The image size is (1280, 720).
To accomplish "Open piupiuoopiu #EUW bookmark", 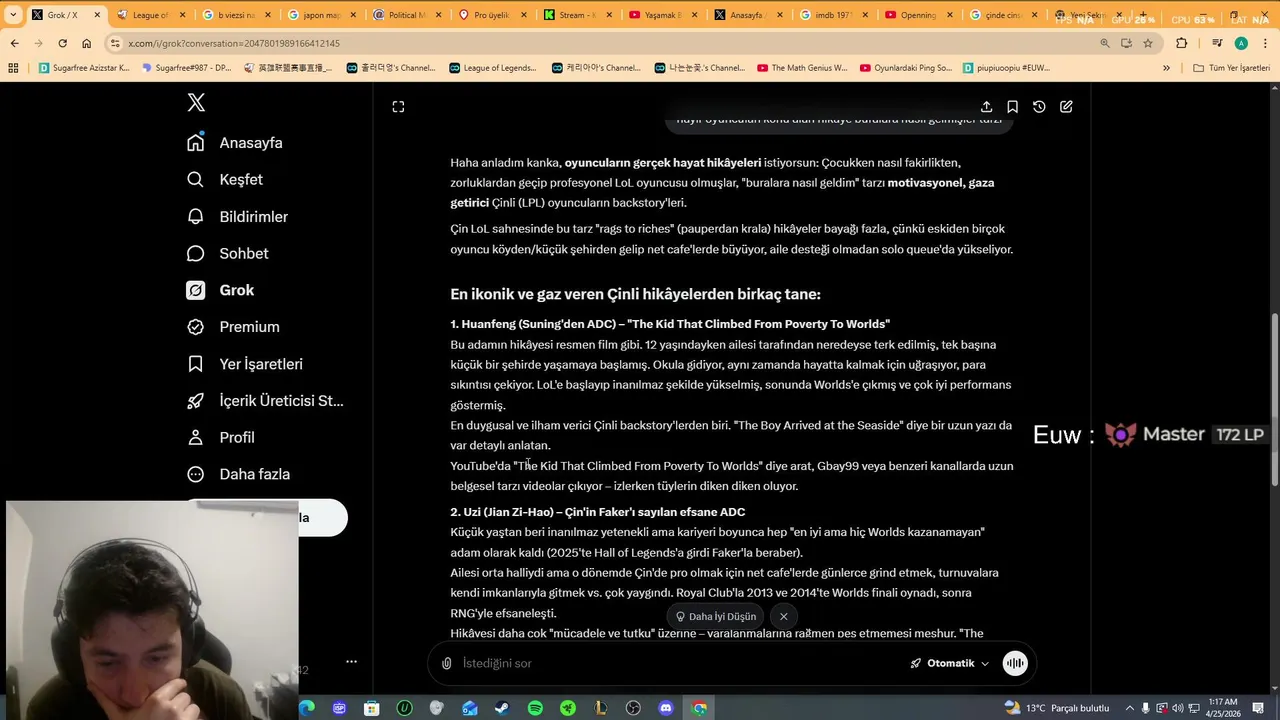I will [x=1006, y=68].
